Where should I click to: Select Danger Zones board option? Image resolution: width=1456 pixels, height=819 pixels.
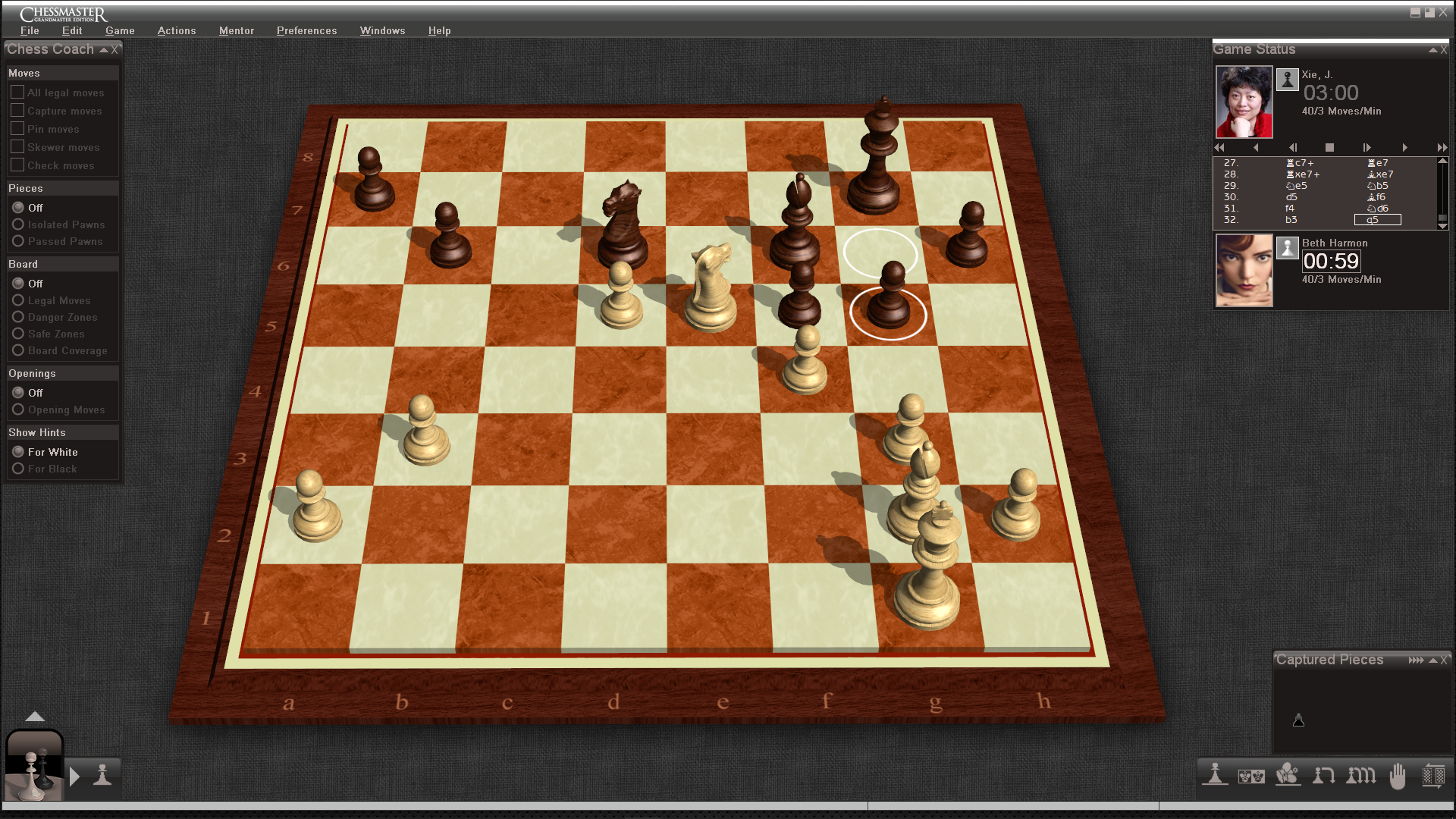(x=18, y=317)
